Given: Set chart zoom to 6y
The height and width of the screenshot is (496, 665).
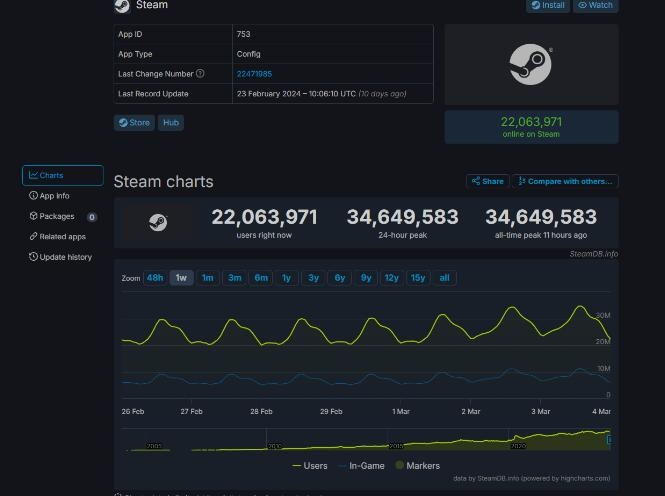Looking at the screenshot, I should tap(340, 278).
